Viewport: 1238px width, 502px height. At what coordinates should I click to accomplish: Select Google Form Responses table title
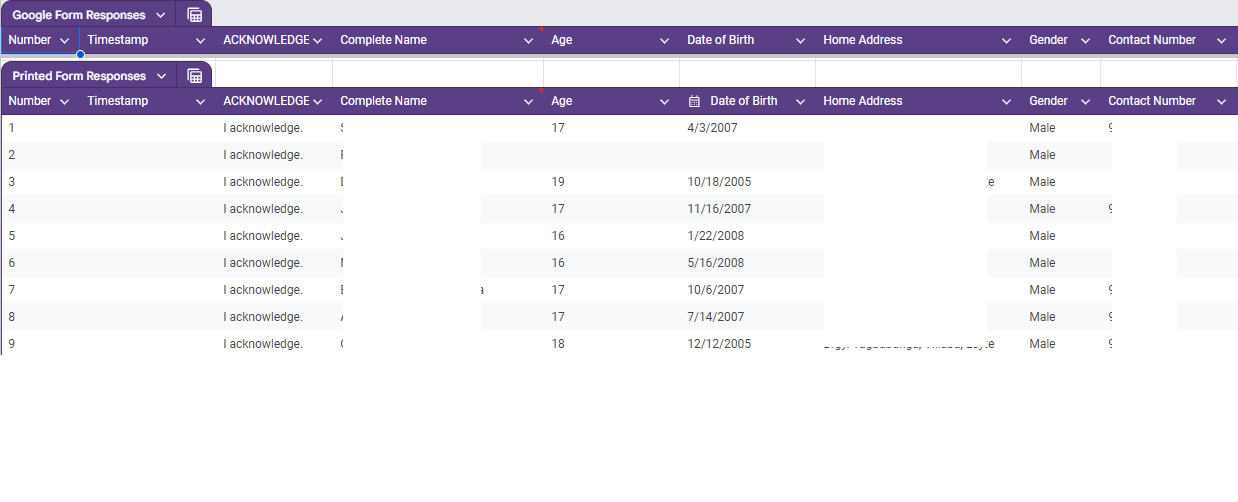tap(78, 15)
